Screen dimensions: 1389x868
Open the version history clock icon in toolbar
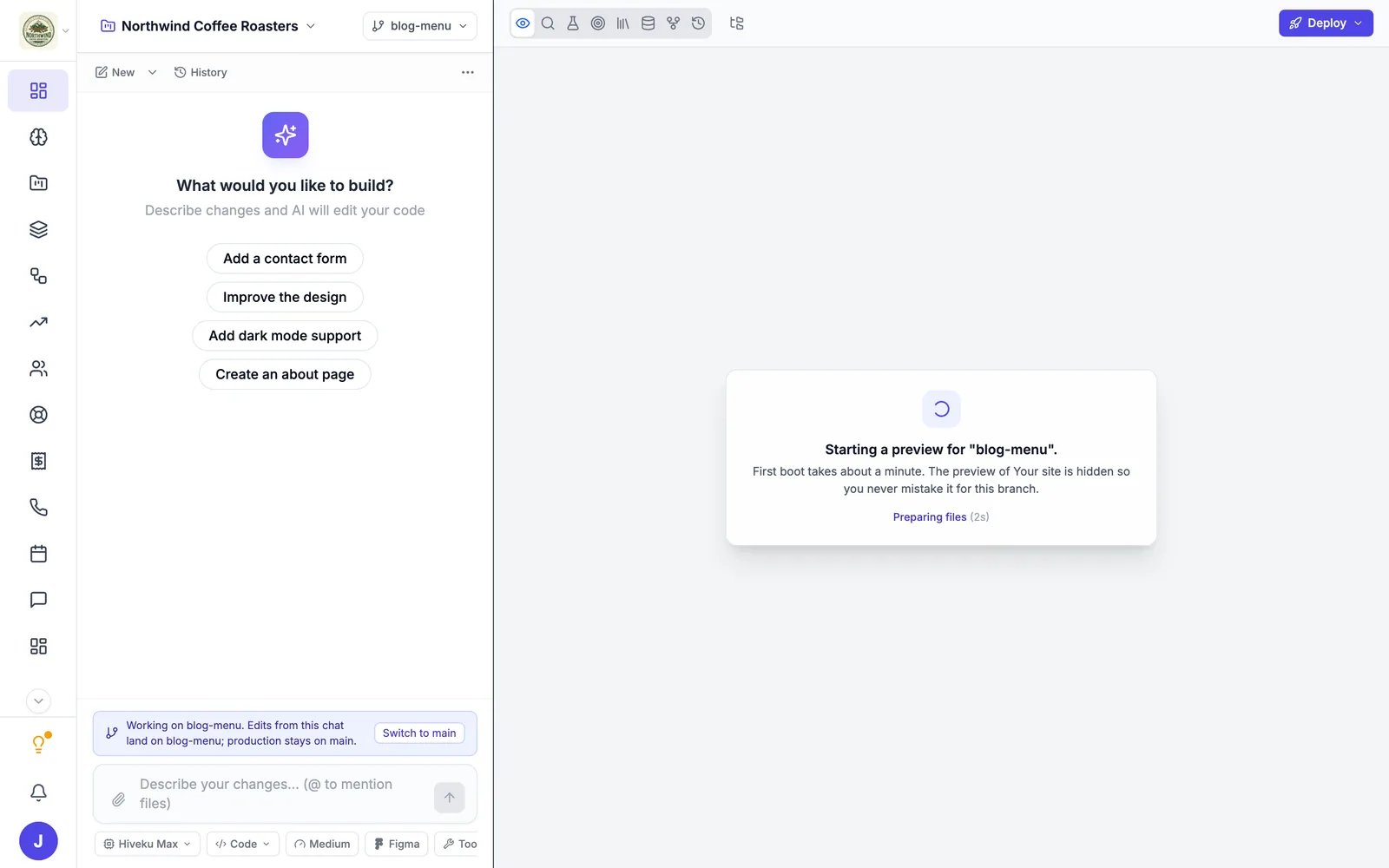point(699,23)
